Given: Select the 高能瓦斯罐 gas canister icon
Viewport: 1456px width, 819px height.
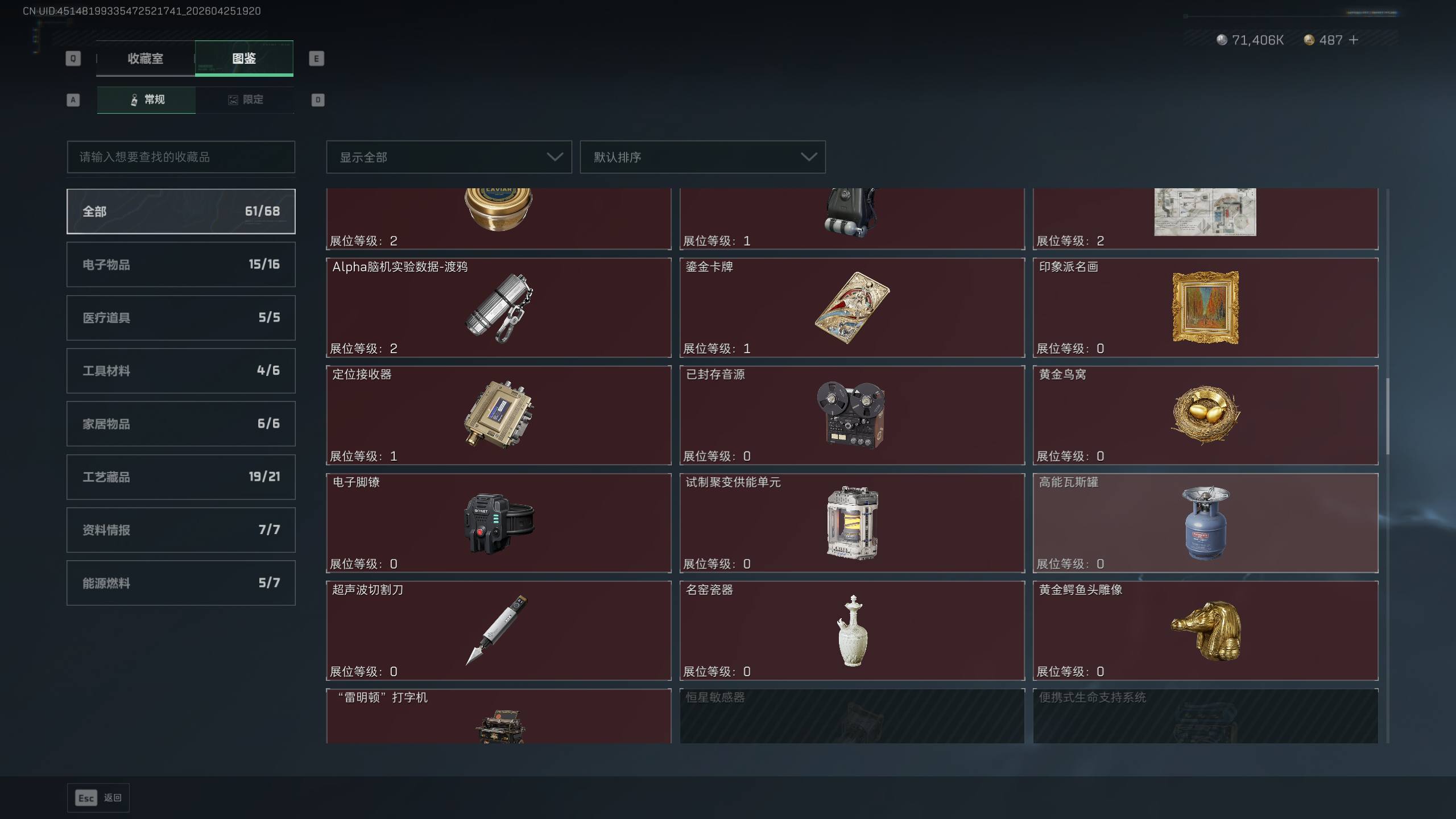Looking at the screenshot, I should click(1206, 523).
